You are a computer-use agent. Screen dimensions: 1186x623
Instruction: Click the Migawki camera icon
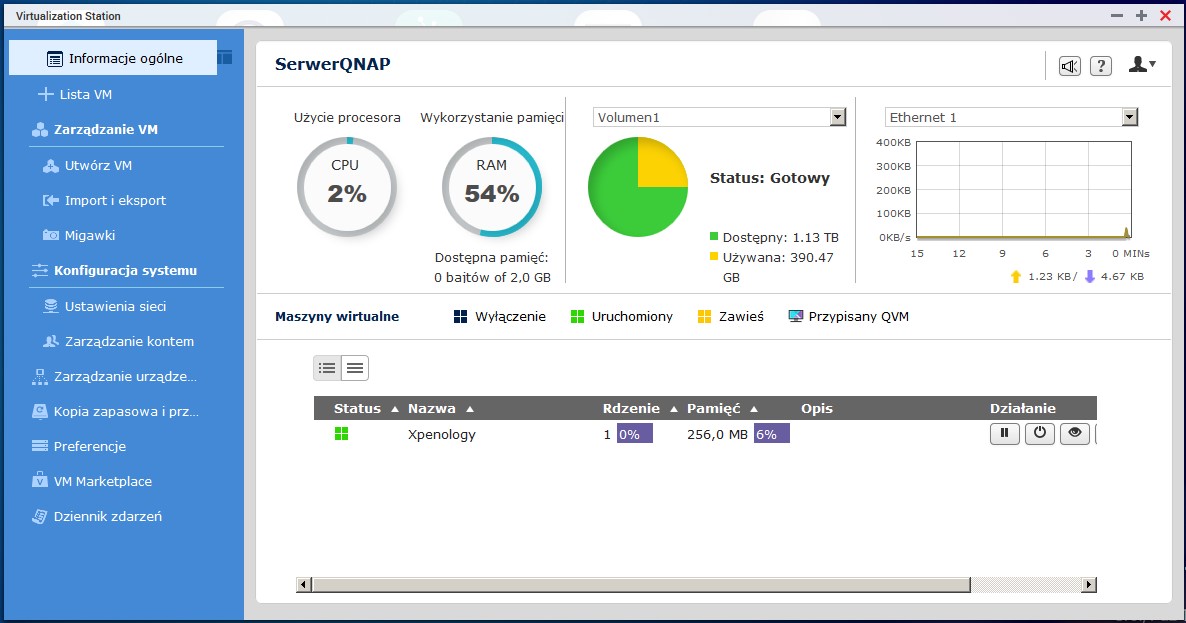coord(51,236)
